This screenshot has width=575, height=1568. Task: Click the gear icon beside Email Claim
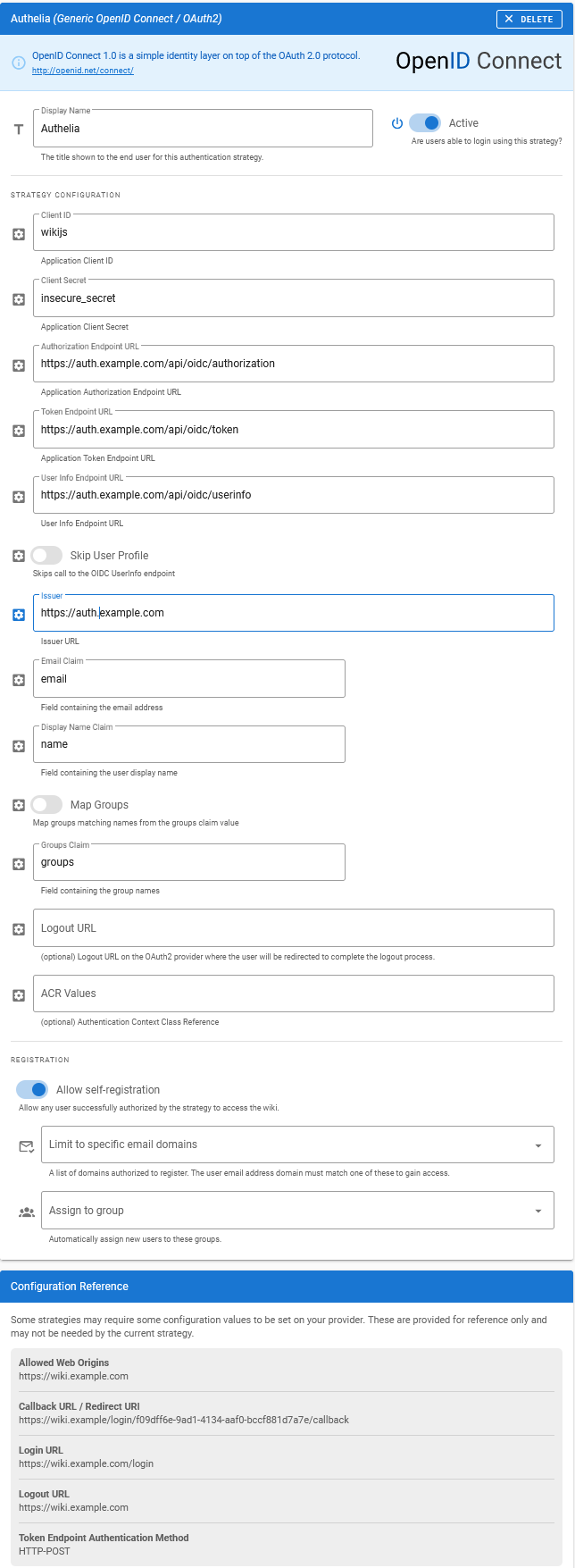point(19,681)
